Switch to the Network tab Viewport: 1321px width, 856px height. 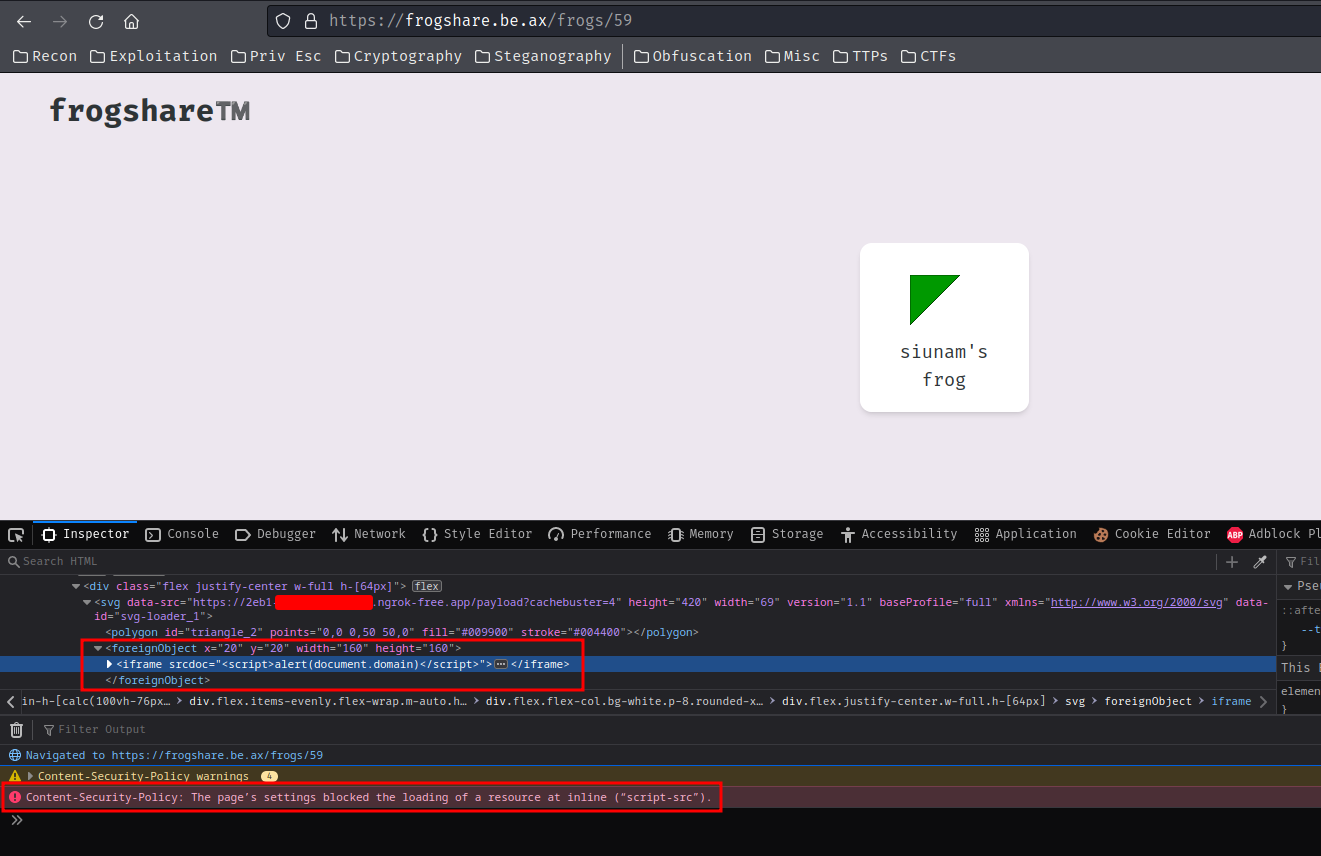(369, 534)
